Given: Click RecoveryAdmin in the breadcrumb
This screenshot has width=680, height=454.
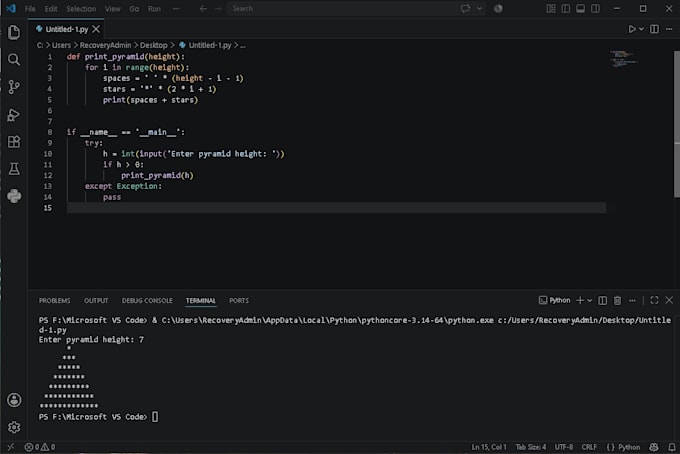Looking at the screenshot, I should click(105, 45).
